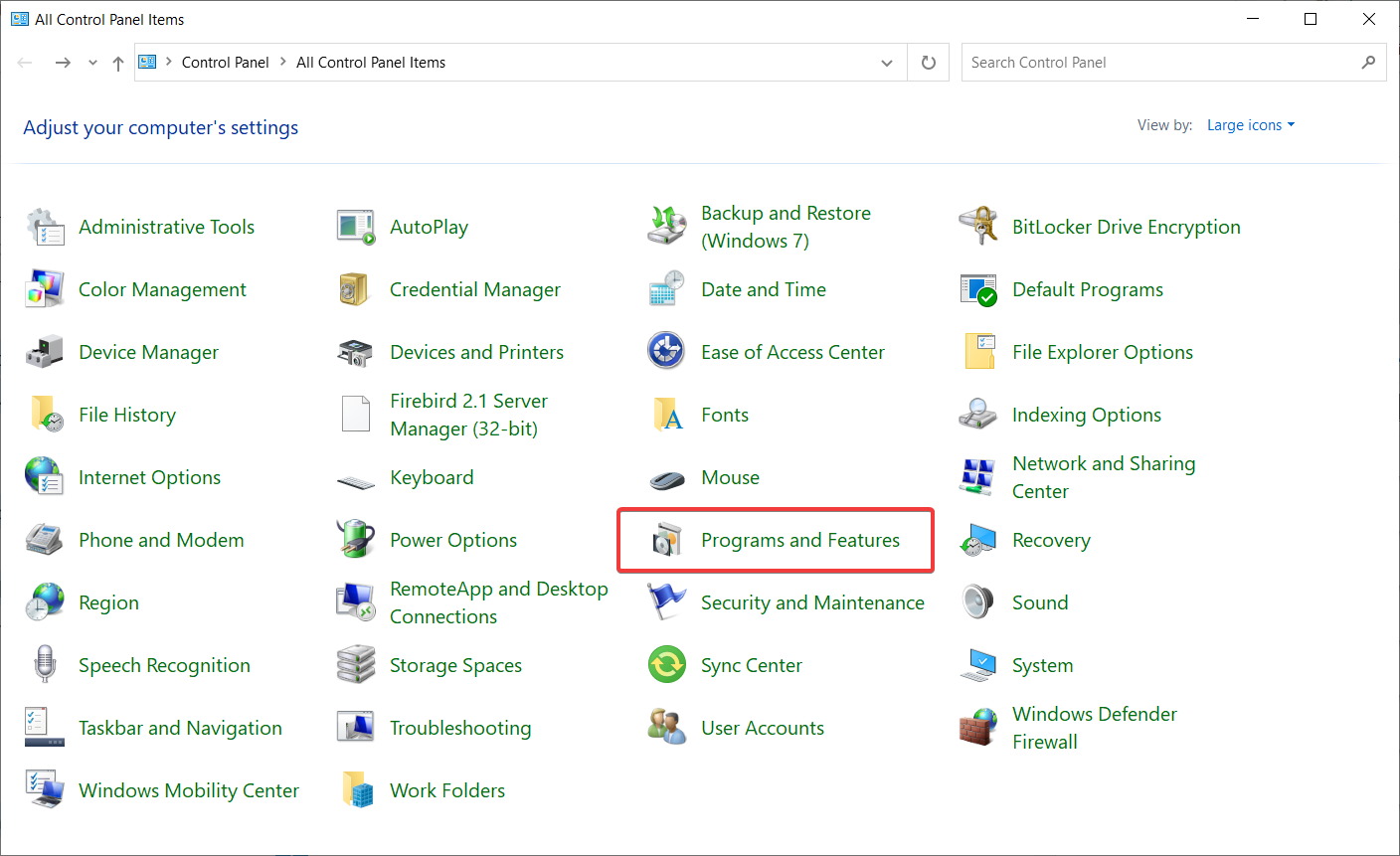
Task: Click the Keyboard icon
Action: click(356, 482)
